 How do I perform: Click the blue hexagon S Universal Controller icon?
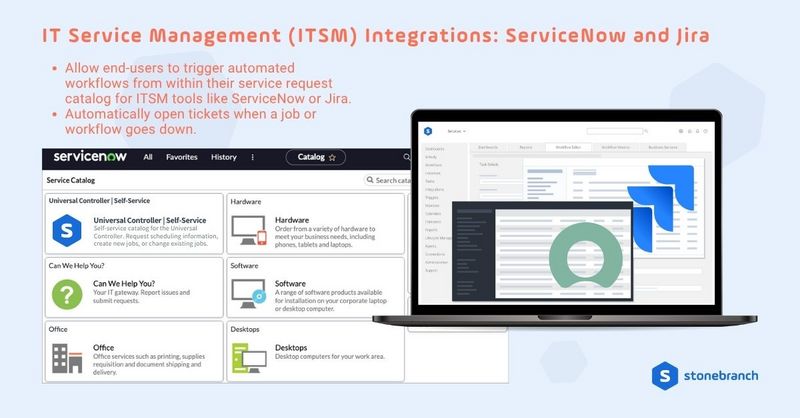point(67,231)
